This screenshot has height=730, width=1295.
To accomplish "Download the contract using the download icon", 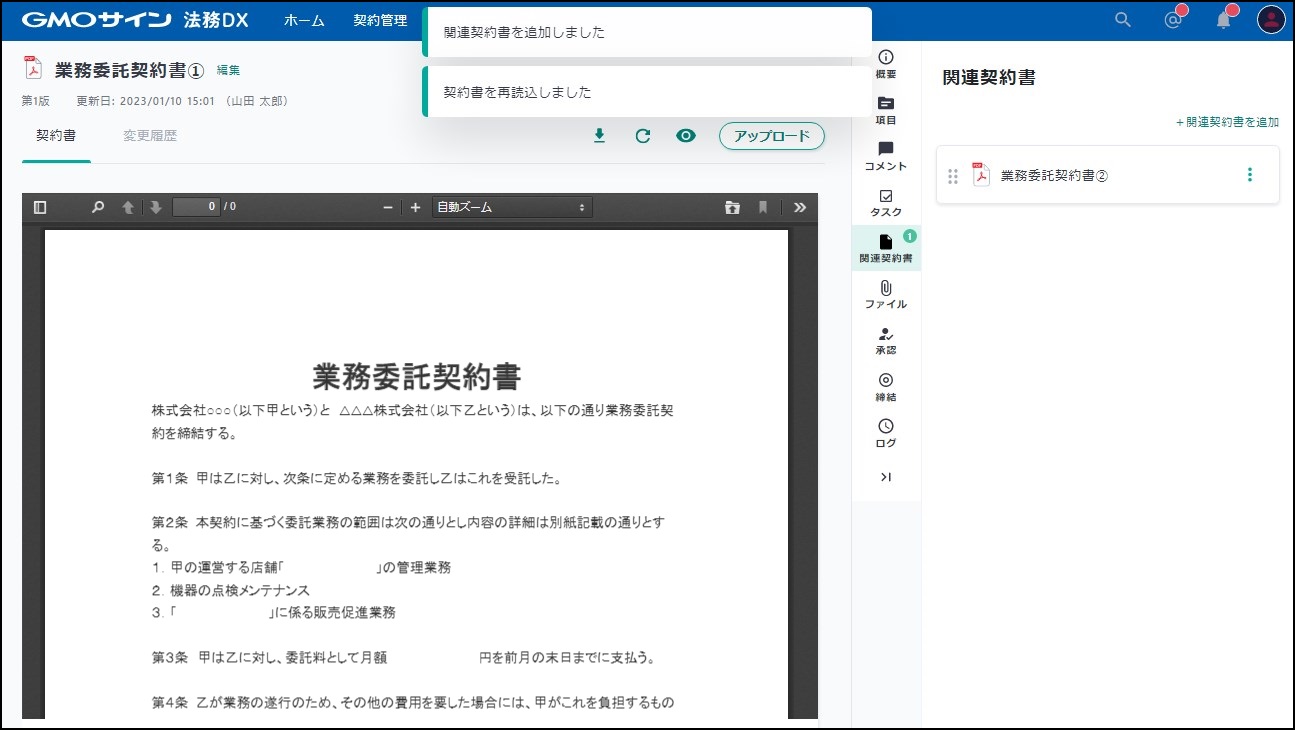I will click(x=600, y=136).
